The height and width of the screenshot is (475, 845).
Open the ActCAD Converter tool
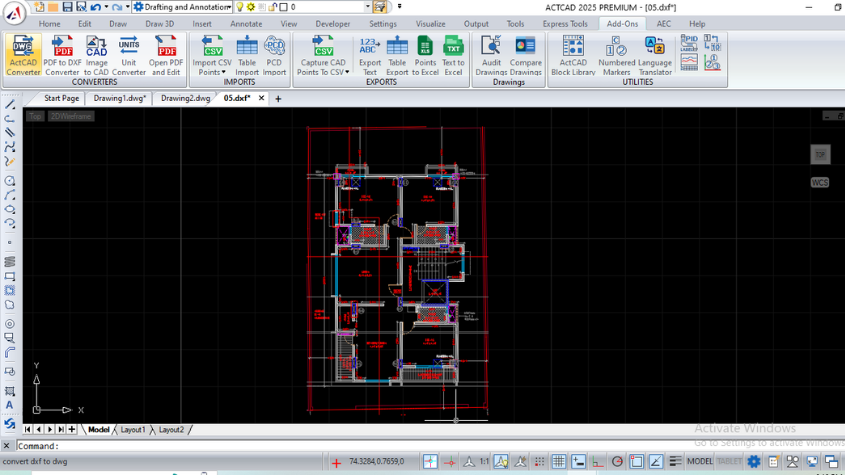coord(23,56)
